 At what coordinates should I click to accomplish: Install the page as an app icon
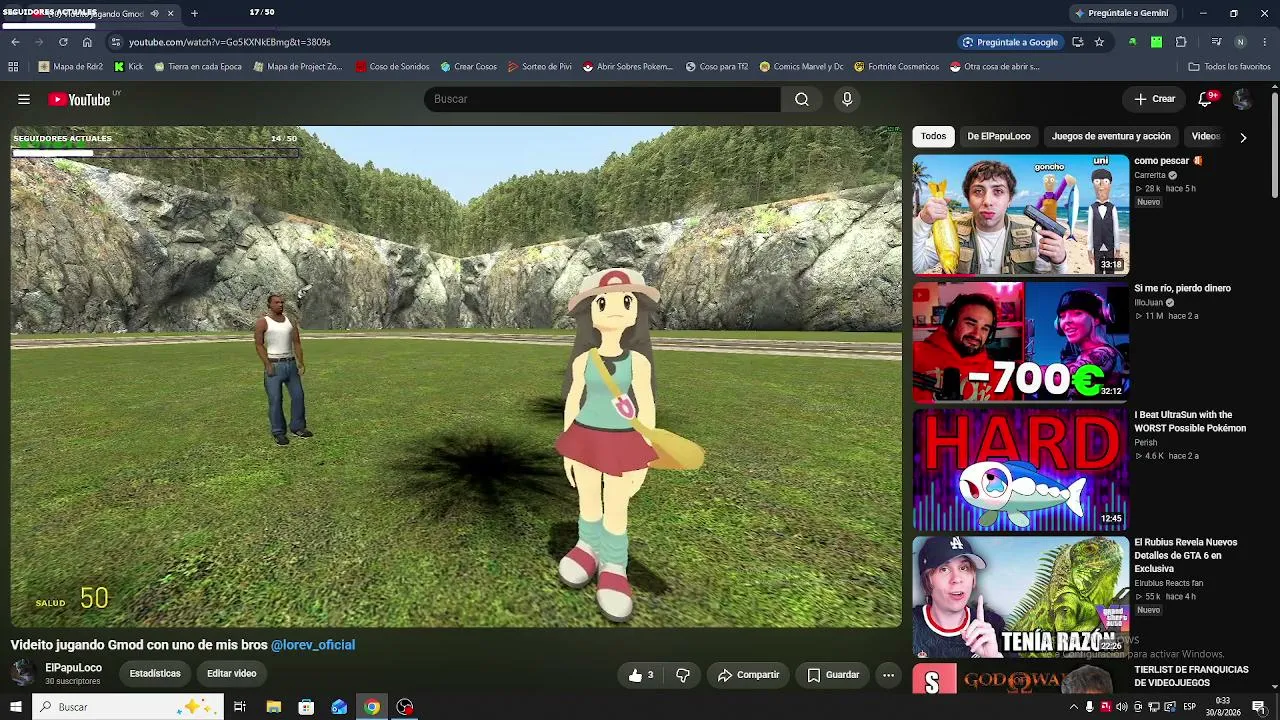coord(1077,42)
